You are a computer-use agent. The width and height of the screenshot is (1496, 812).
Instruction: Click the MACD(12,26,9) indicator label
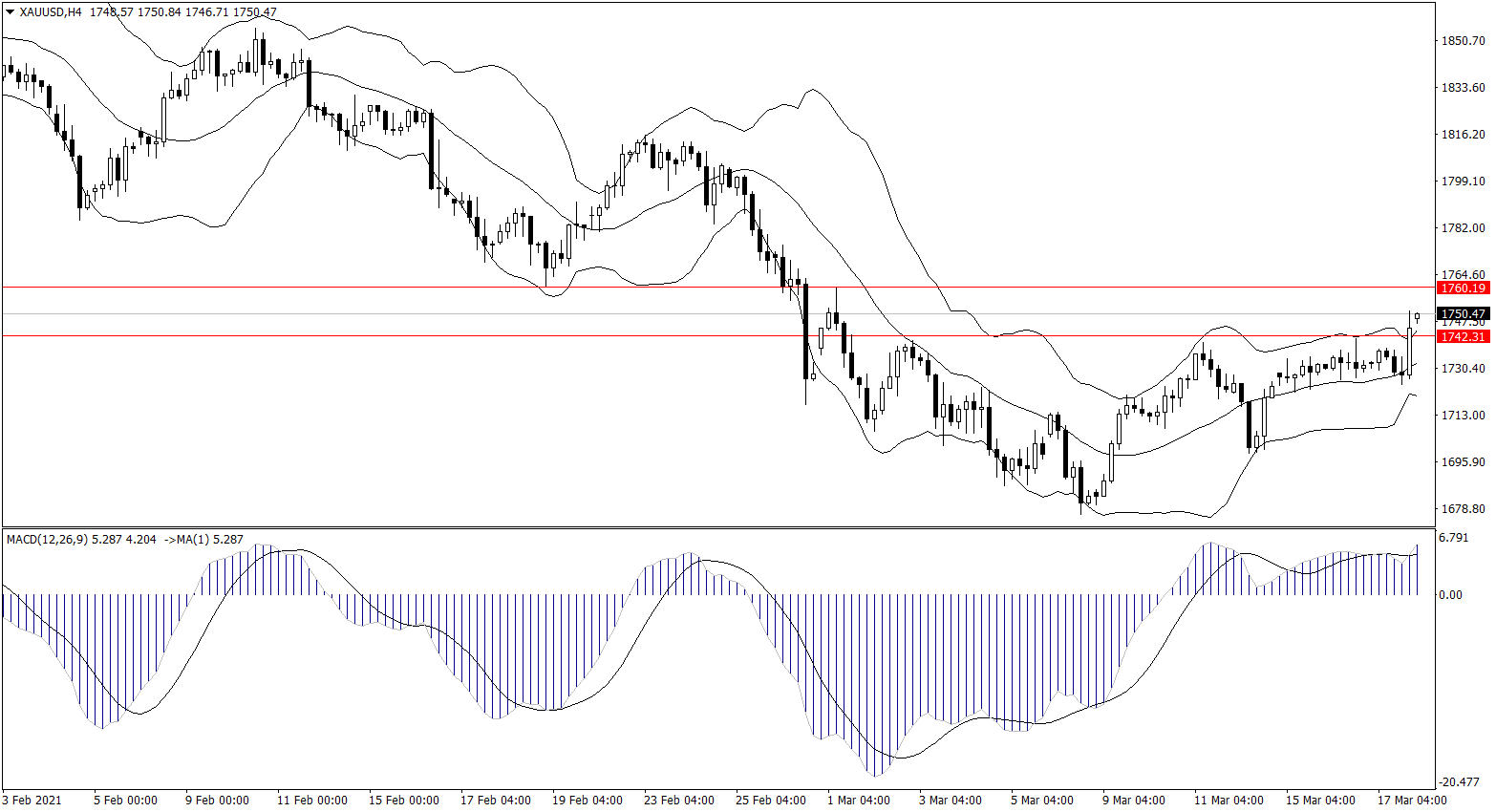pyautogui.click(x=47, y=540)
